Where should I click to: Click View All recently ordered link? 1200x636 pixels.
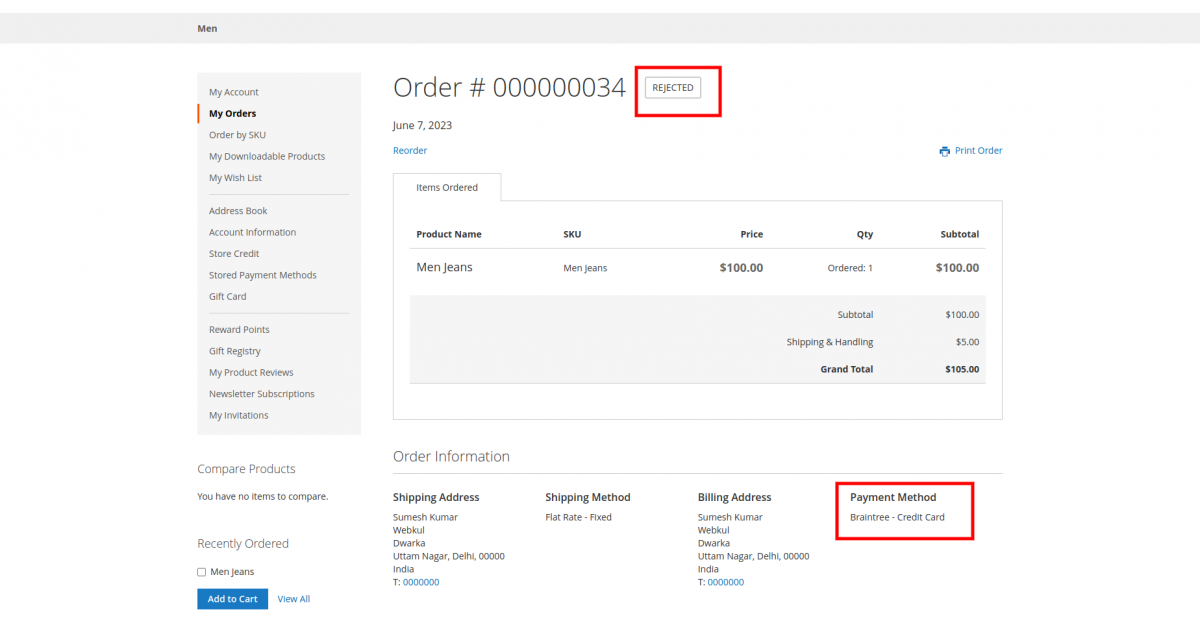294,599
